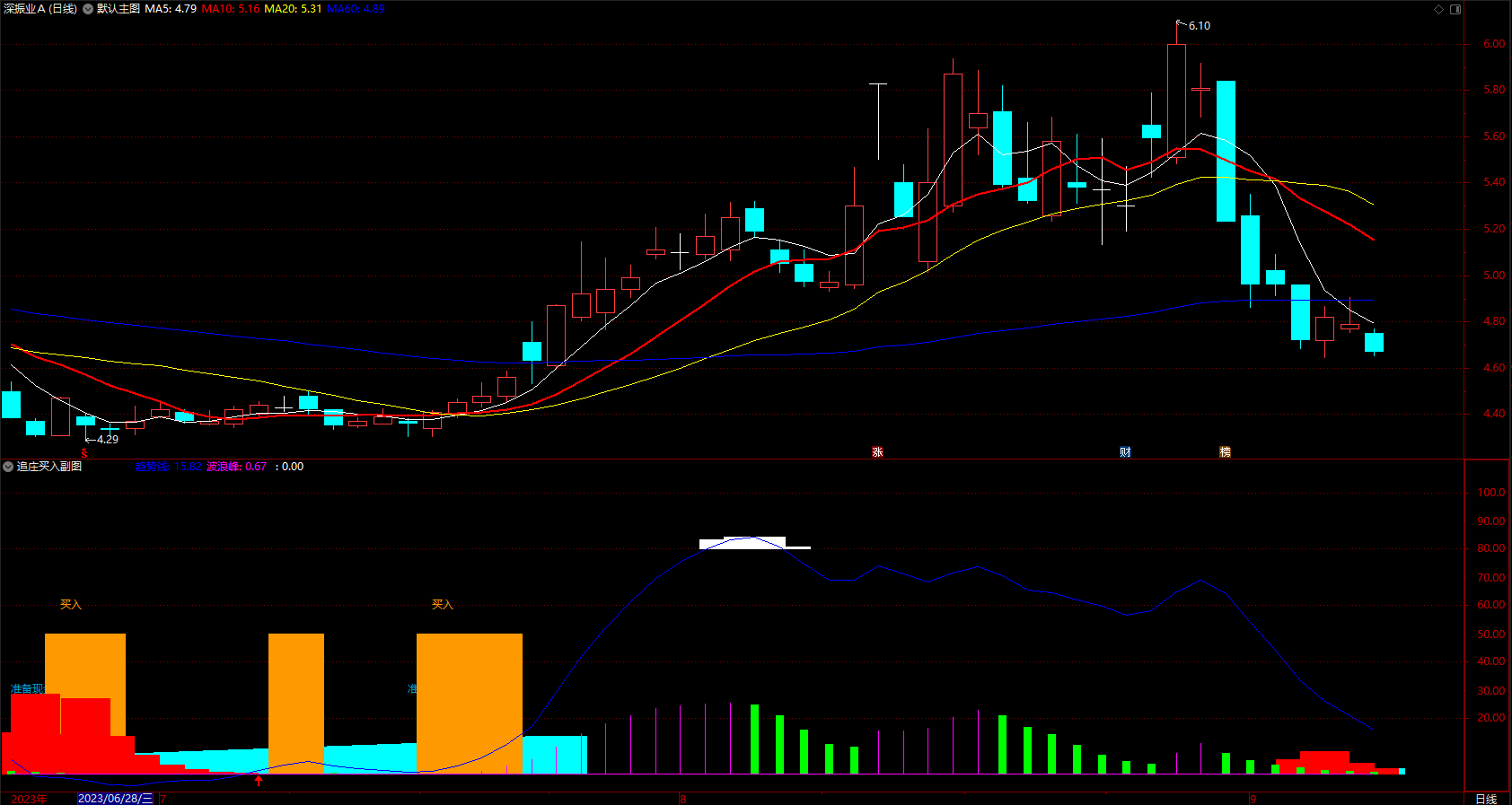
Task: Click the first 买入 signal label on the left
Action: click(x=71, y=605)
